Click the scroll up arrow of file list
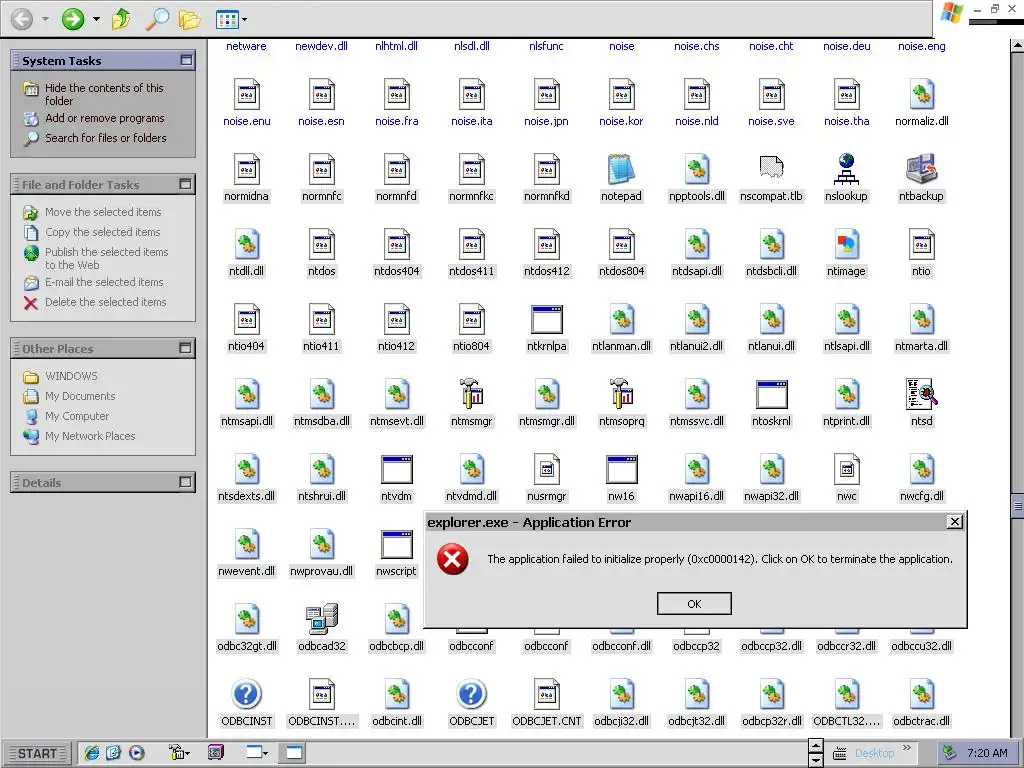This screenshot has height=768, width=1024. [1017, 46]
